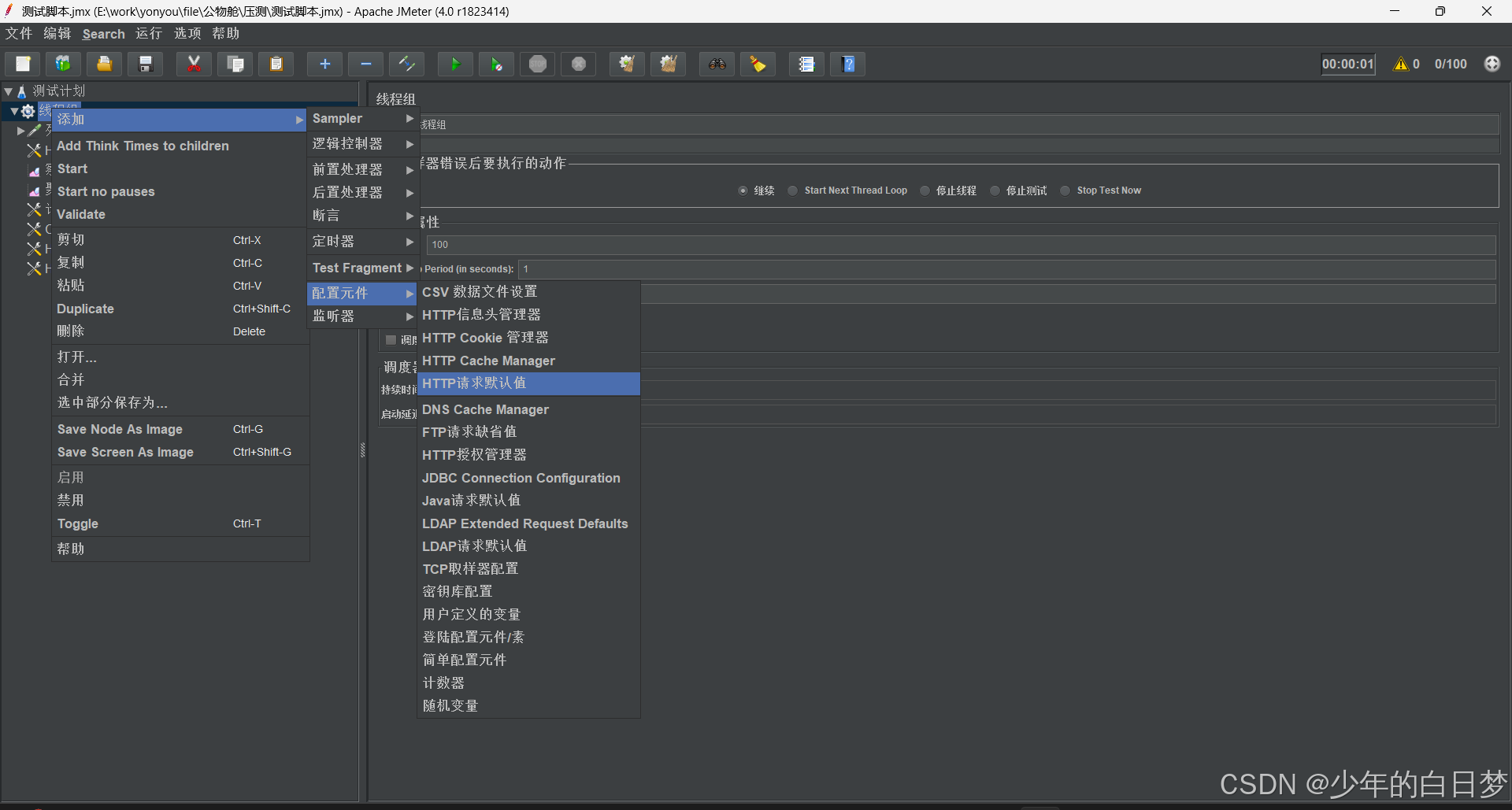Click the blue Help question-mark icon
Image resolution: width=1512 pixels, height=810 pixels.
point(848,64)
